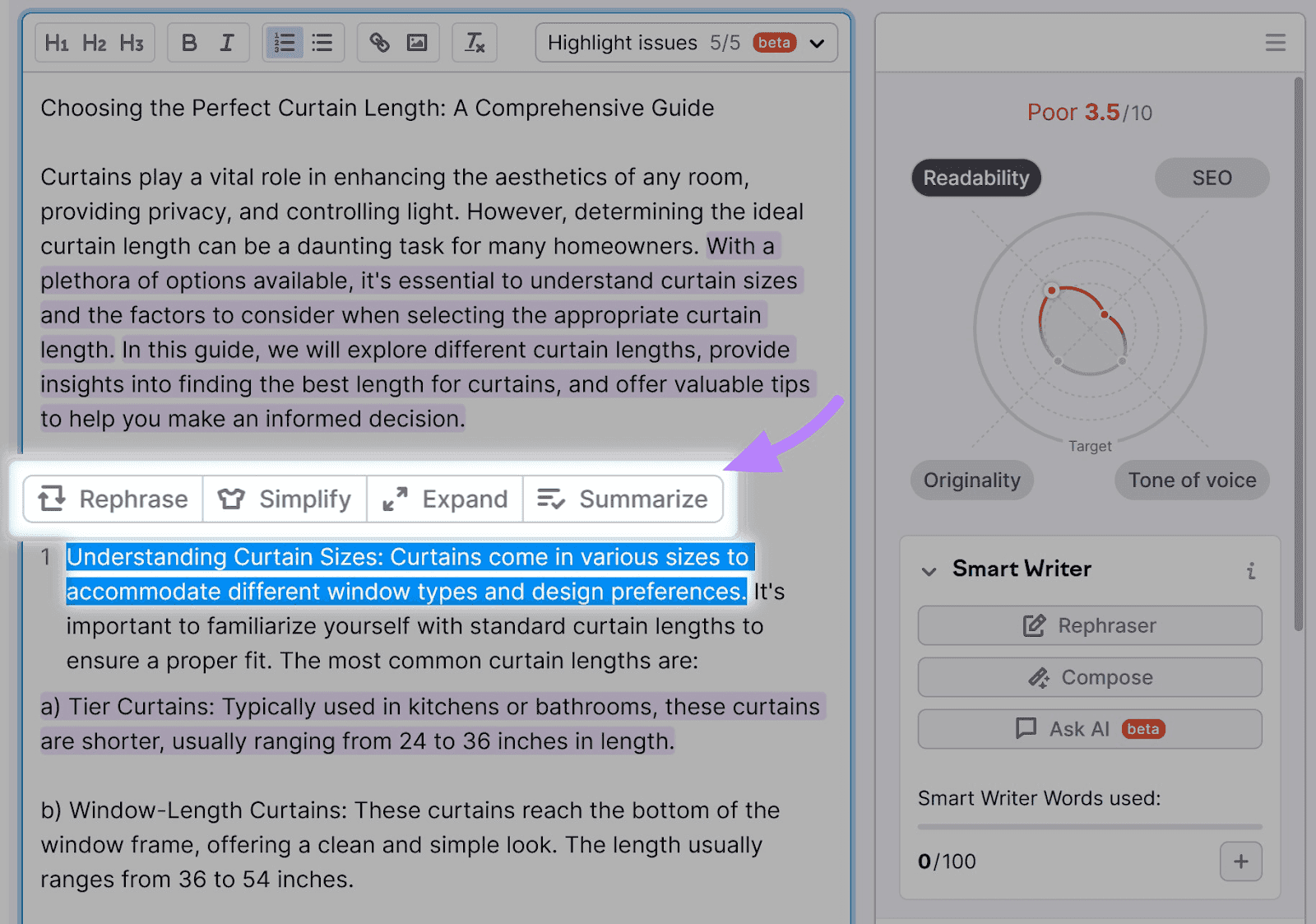The image size is (1316, 924).
Task: Toggle italic formatting
Action: point(228,42)
